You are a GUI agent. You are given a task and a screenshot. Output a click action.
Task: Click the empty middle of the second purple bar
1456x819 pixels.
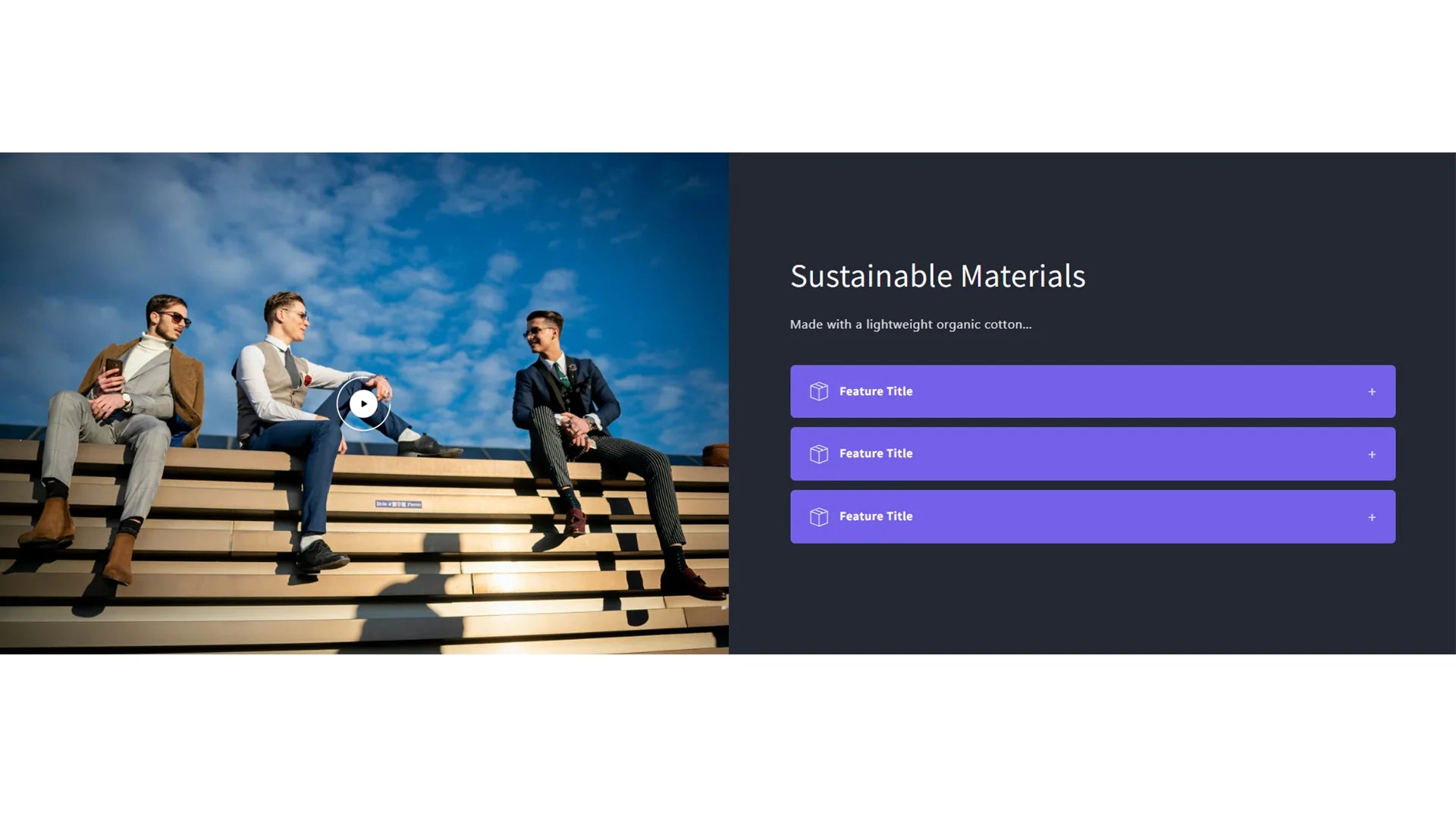(x=1137, y=453)
